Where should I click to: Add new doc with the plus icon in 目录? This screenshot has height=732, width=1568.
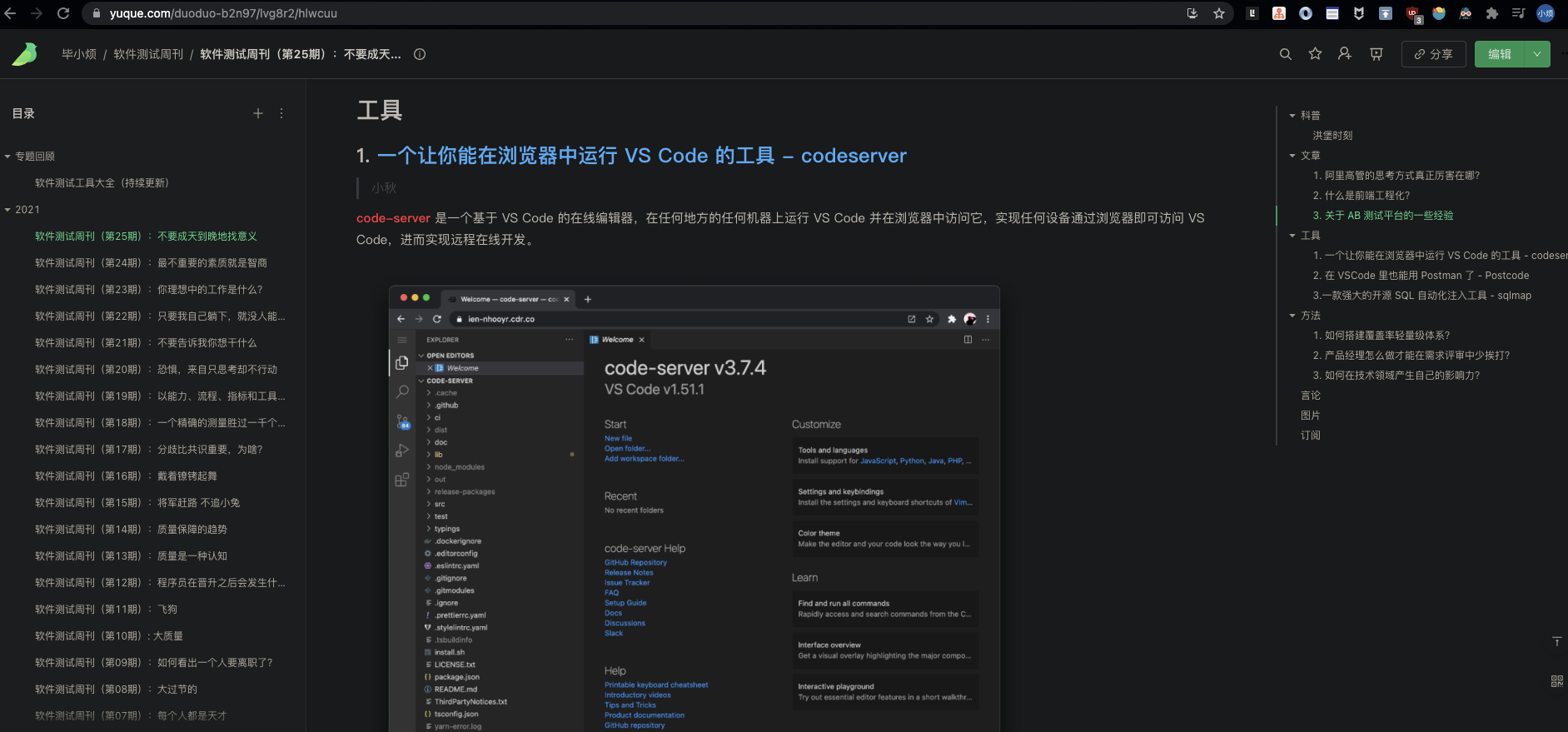pos(258,113)
